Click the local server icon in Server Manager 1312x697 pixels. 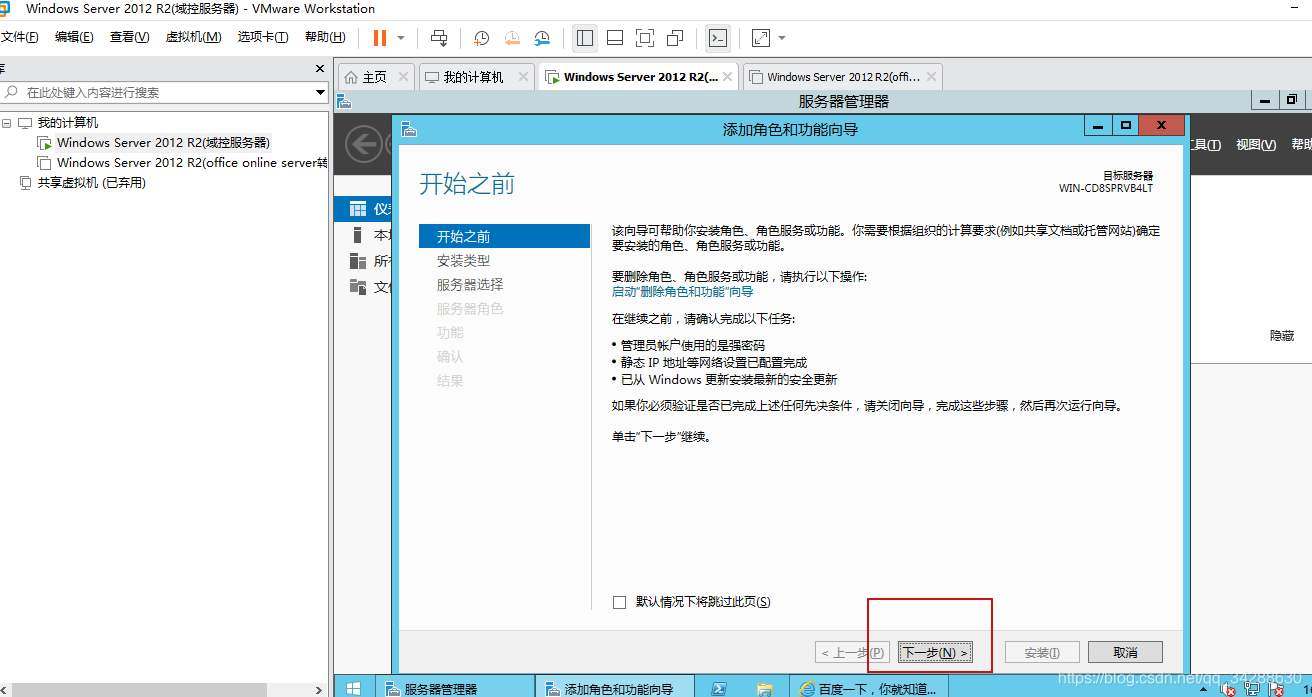[x=358, y=235]
